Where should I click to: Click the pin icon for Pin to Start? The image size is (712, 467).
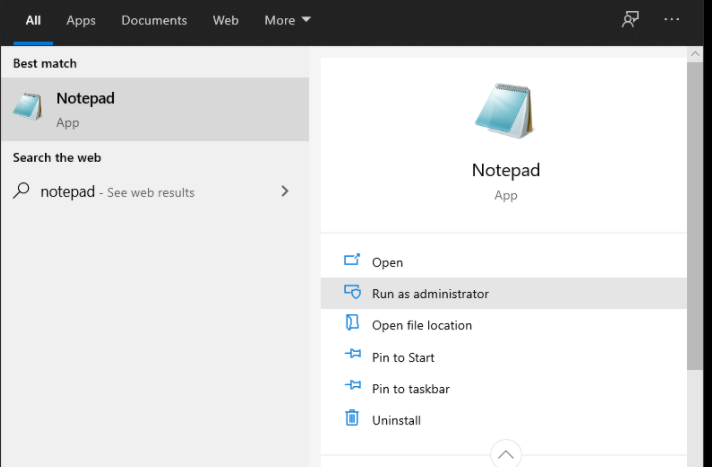(353, 353)
